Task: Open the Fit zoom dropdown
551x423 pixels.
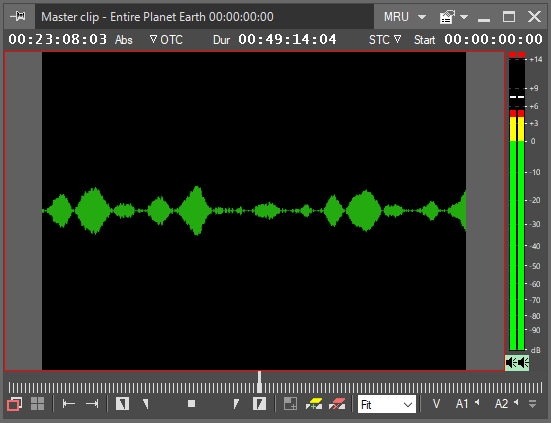Action: click(387, 404)
